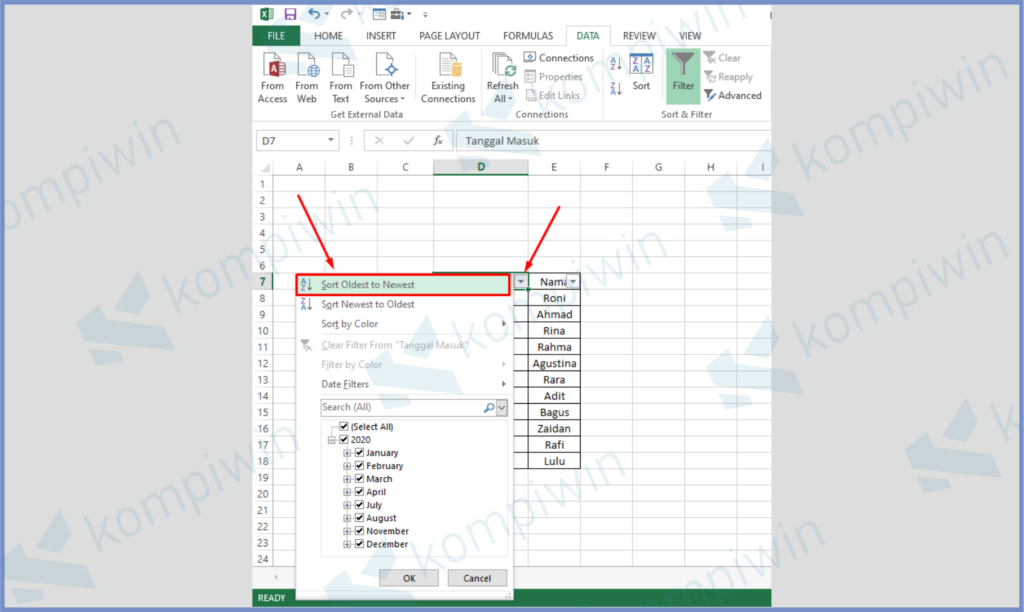Click the Save icon in quick access toolbar
Image resolution: width=1024 pixels, height=612 pixels.
tap(290, 14)
